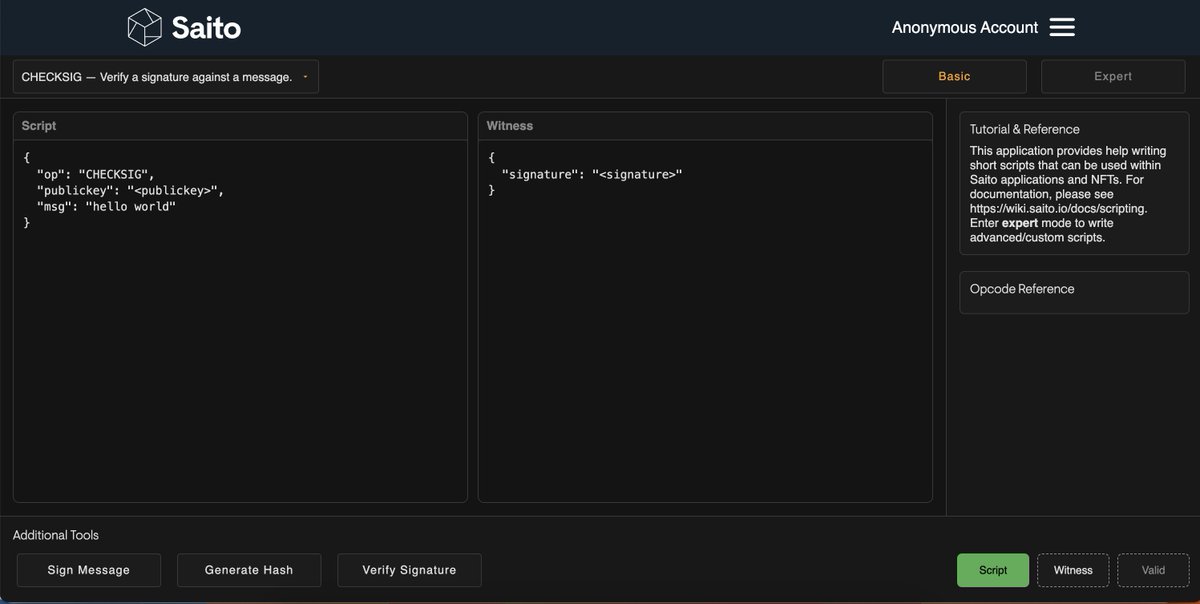
Task: Click the "msg": "hello world" line
Action: click(106, 206)
